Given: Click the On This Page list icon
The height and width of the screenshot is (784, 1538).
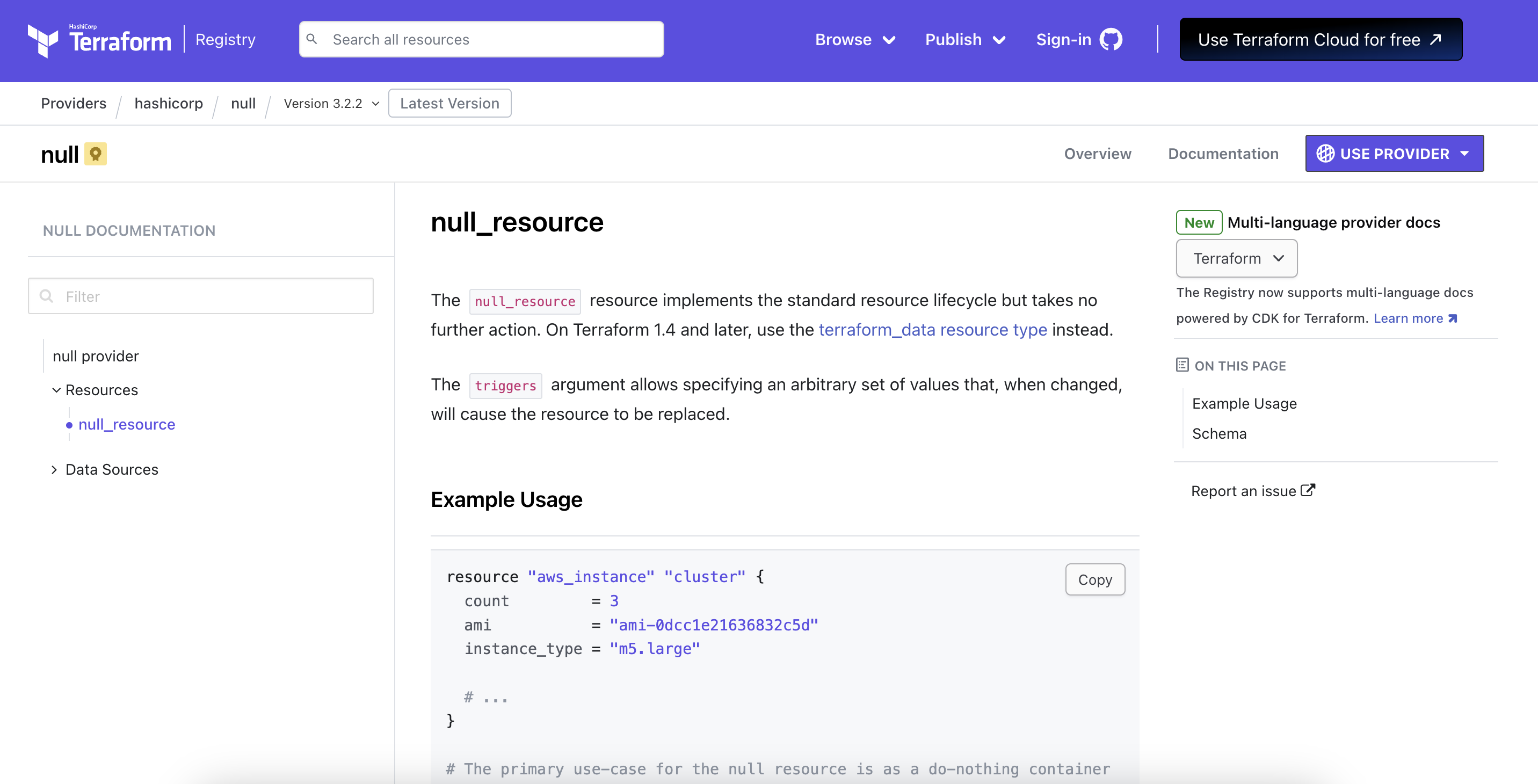Looking at the screenshot, I should pos(1181,365).
